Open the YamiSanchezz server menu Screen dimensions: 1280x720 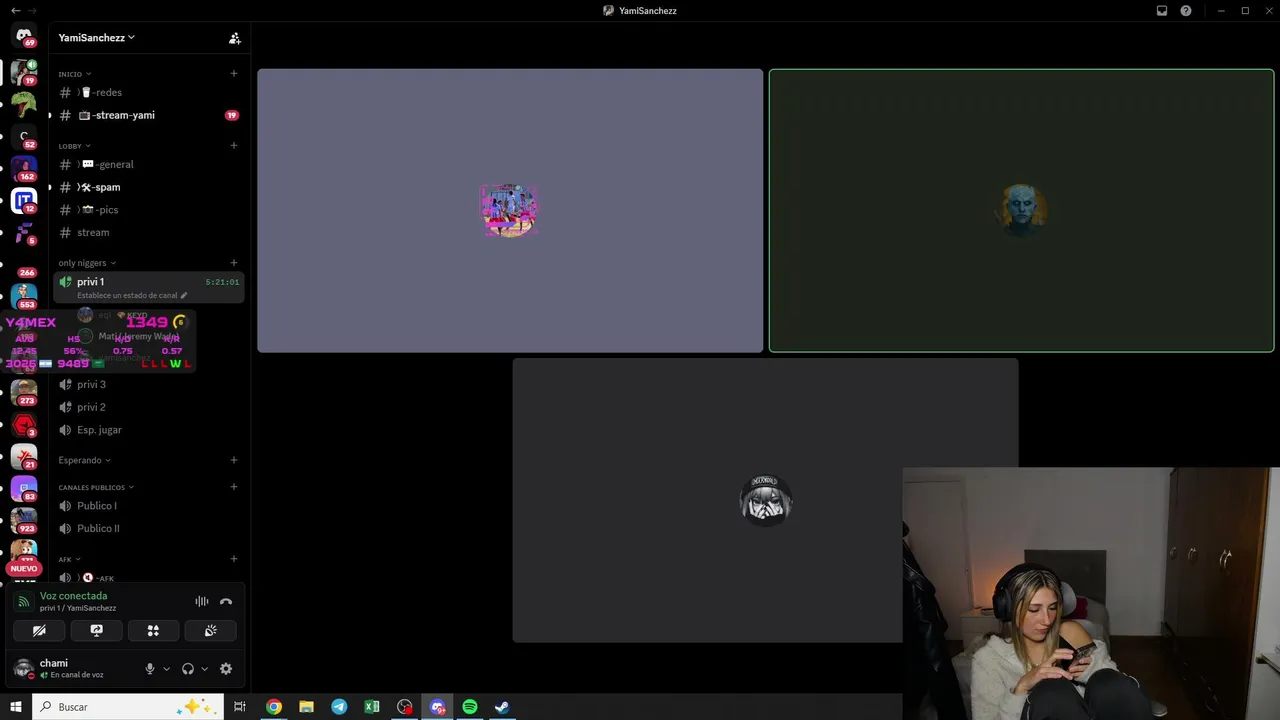coord(96,38)
